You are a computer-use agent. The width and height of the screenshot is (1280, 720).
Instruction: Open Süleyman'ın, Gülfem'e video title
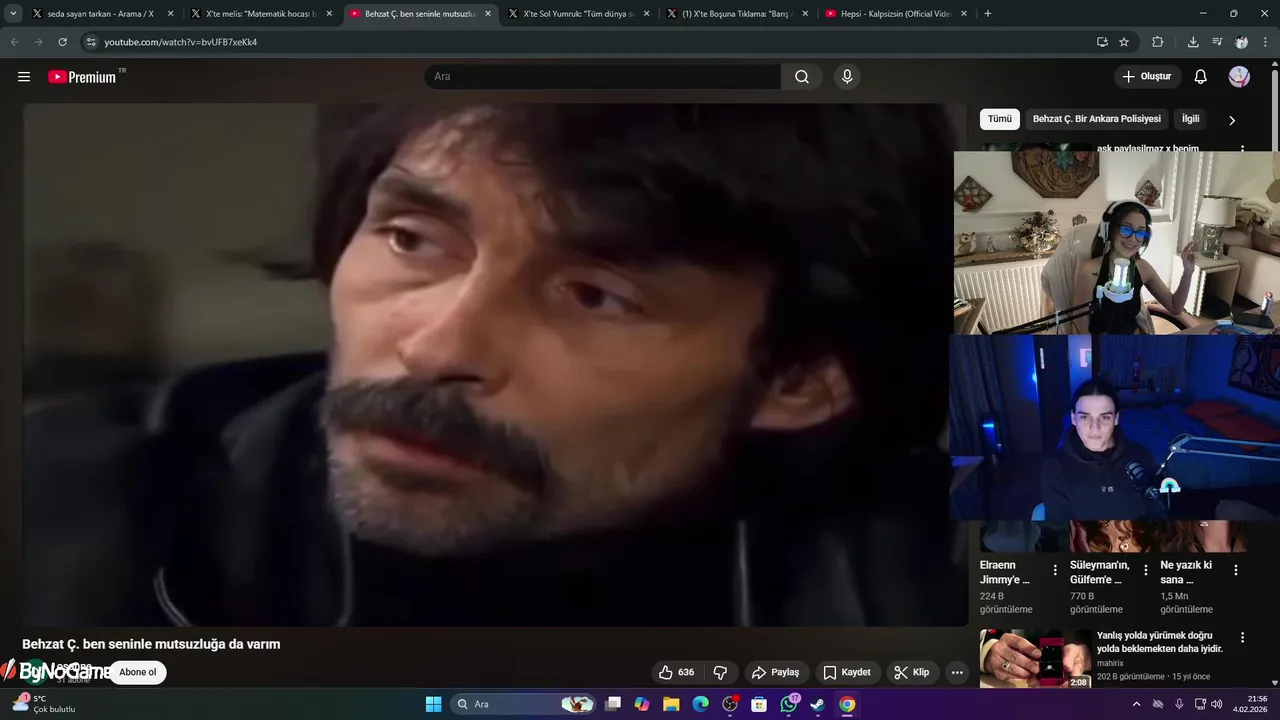click(1100, 572)
